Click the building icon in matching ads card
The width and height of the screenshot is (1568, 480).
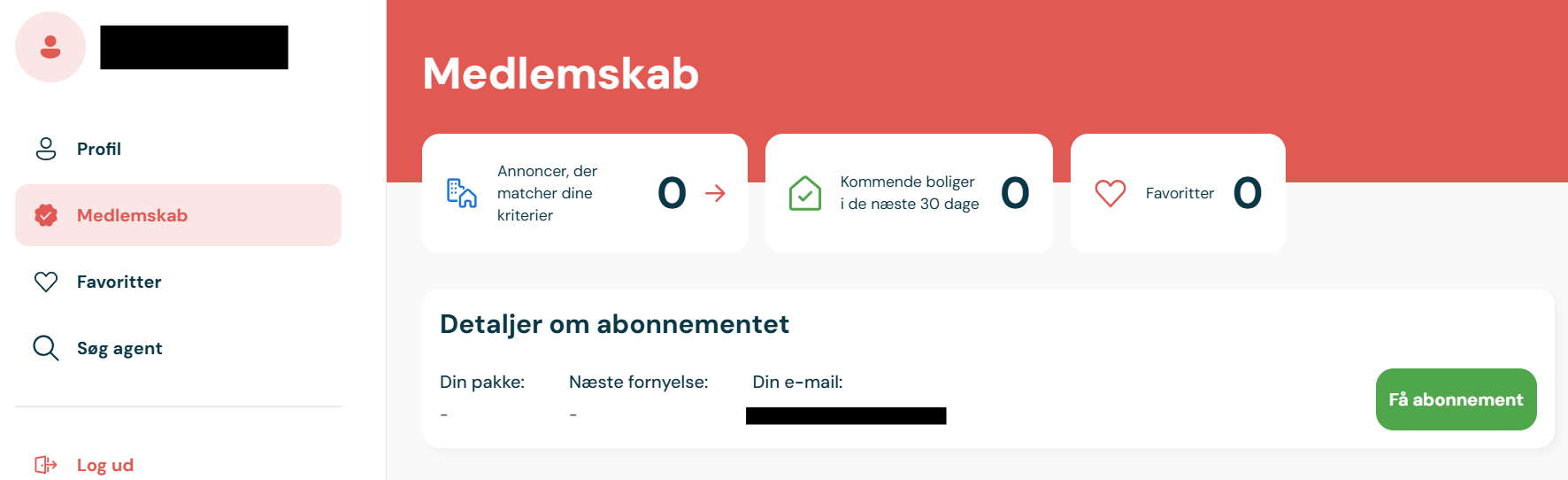[462, 193]
